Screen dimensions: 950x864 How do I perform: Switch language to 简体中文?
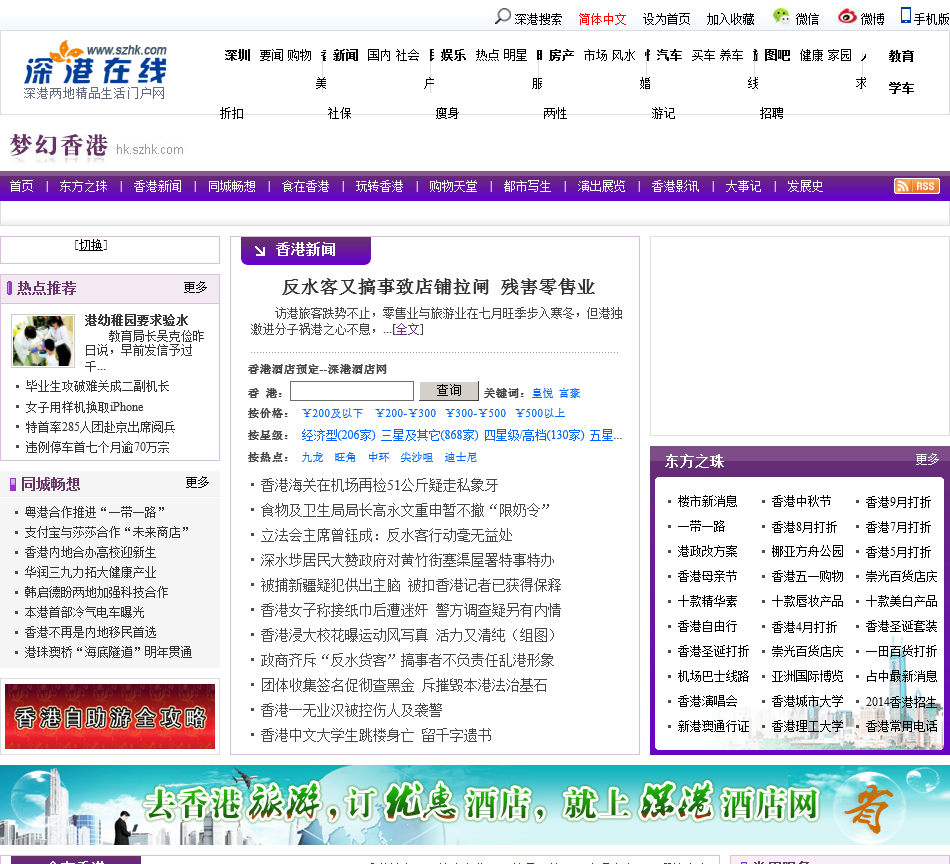click(x=602, y=19)
